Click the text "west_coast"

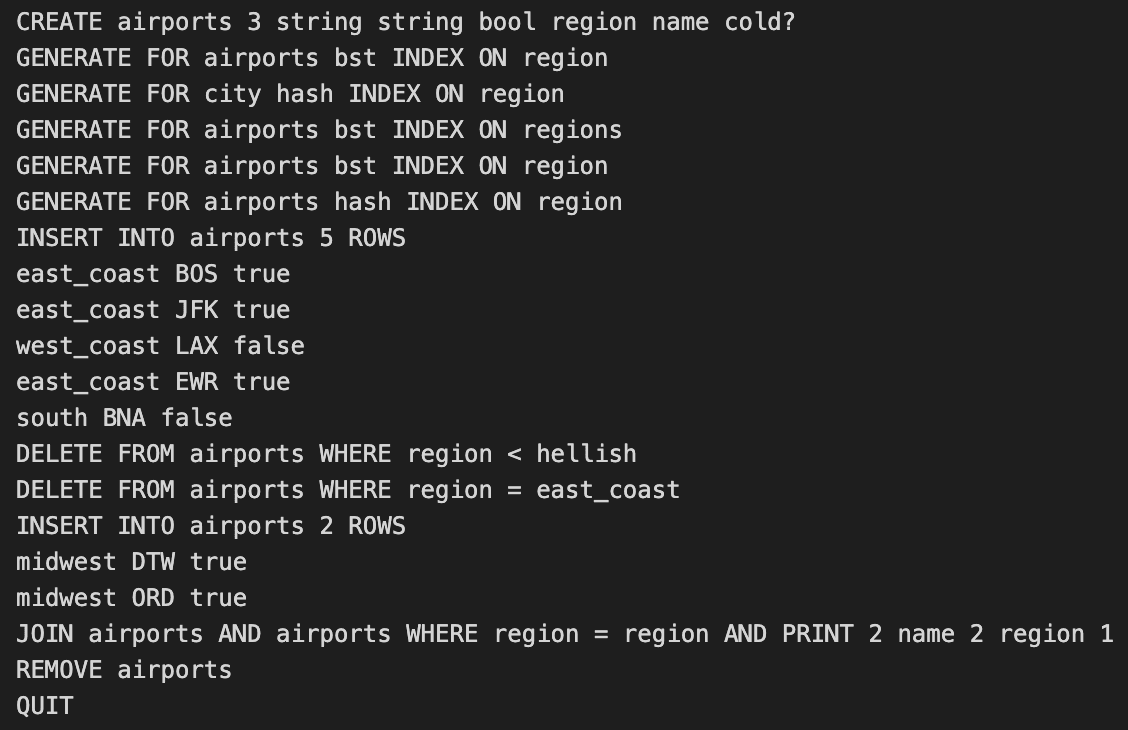[x=88, y=346]
